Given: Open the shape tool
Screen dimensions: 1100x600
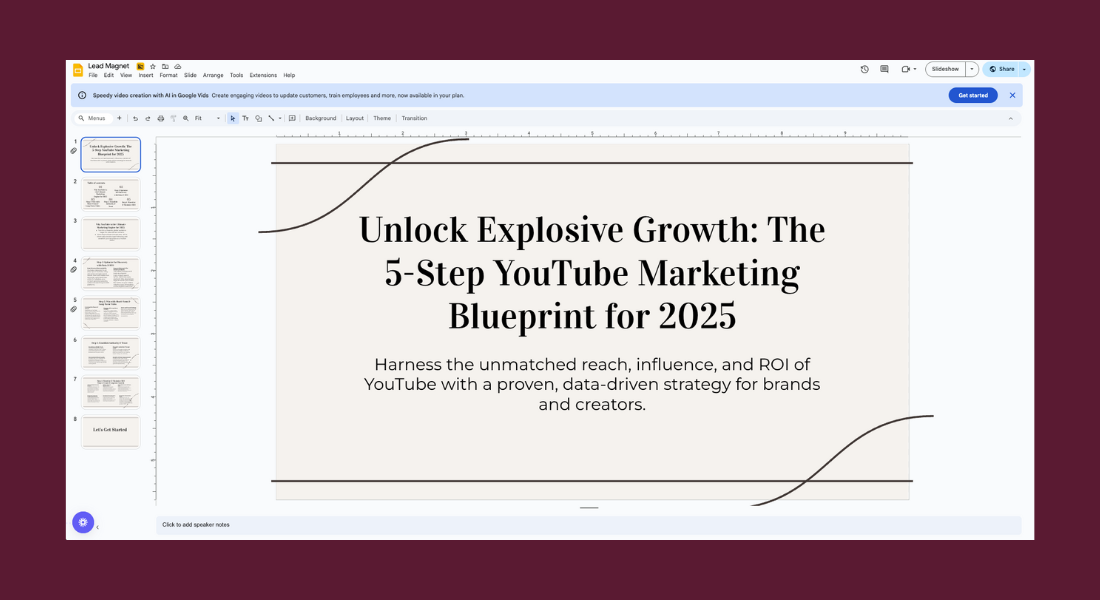Looking at the screenshot, I should pyautogui.click(x=258, y=119).
